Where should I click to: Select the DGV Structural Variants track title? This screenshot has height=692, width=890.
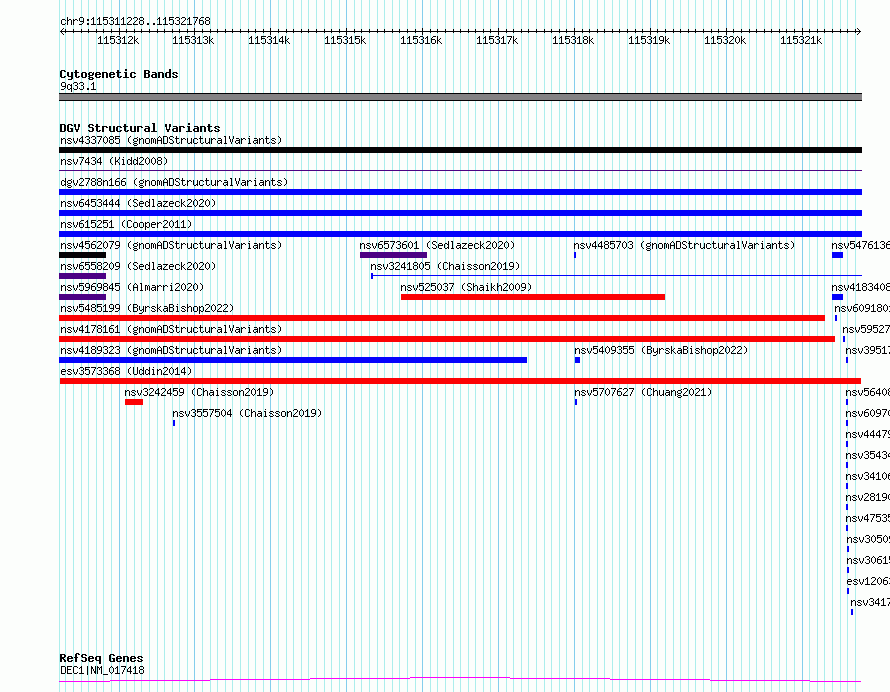tap(140, 128)
